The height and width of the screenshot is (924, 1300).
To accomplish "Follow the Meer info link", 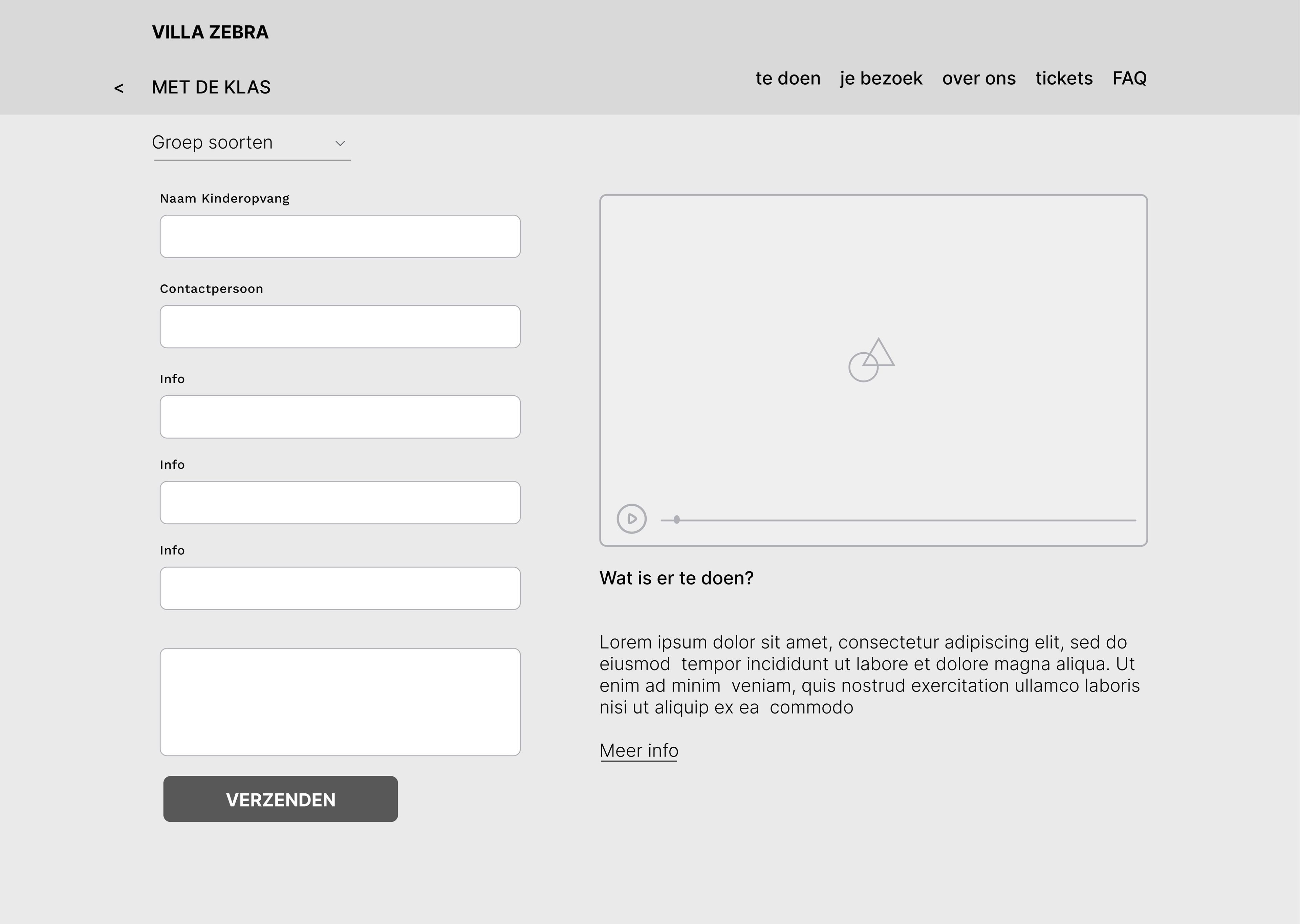I will [639, 751].
